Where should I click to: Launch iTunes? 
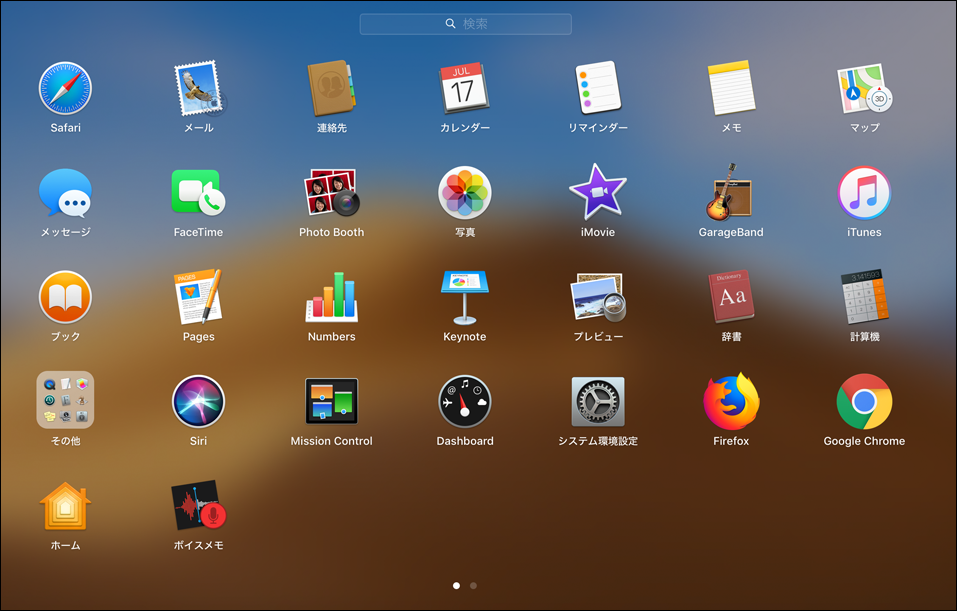pyautogui.click(x=864, y=193)
